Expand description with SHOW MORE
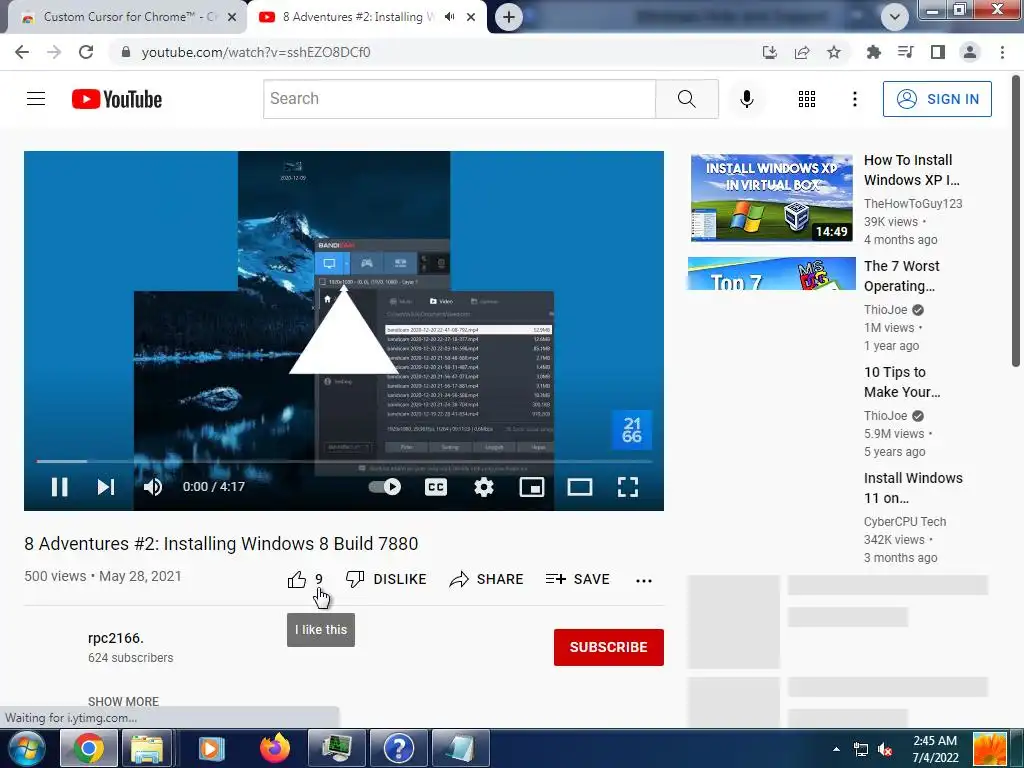 coord(123,701)
